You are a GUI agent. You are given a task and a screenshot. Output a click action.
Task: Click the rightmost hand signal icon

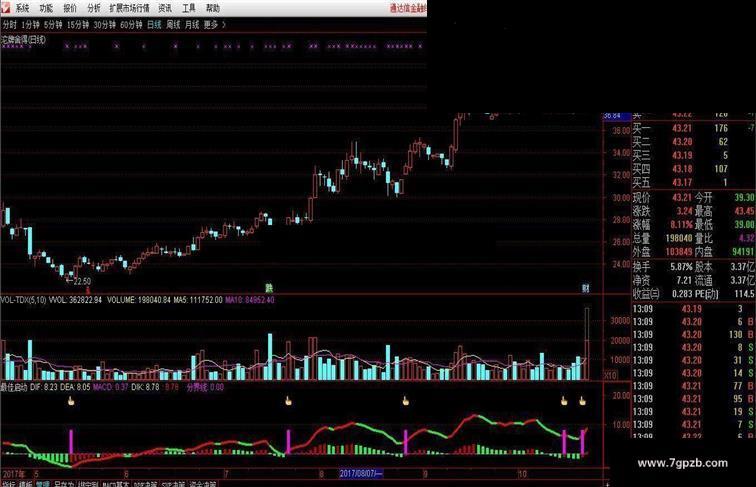point(582,401)
